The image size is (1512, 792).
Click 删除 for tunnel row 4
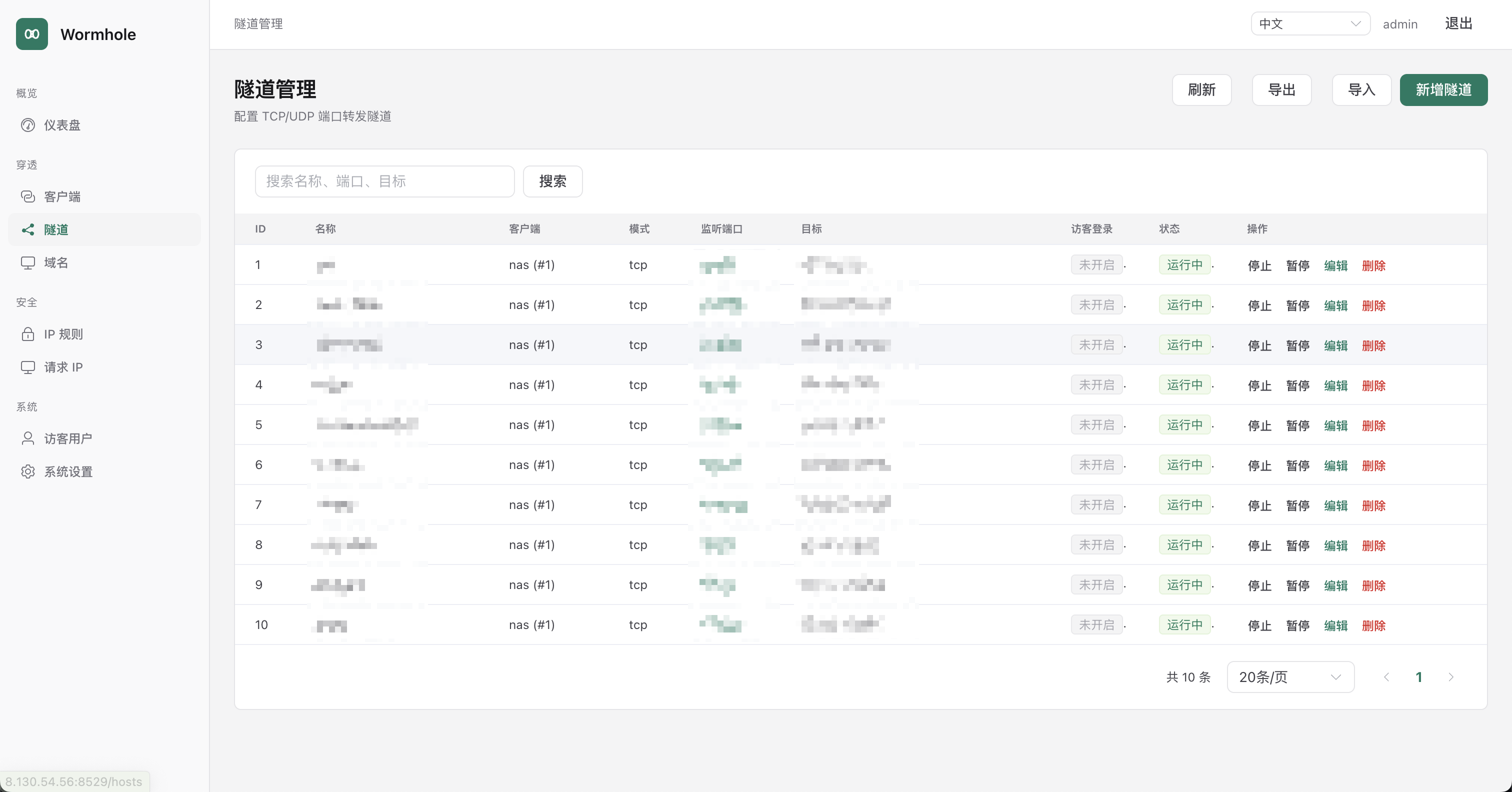pyautogui.click(x=1373, y=385)
